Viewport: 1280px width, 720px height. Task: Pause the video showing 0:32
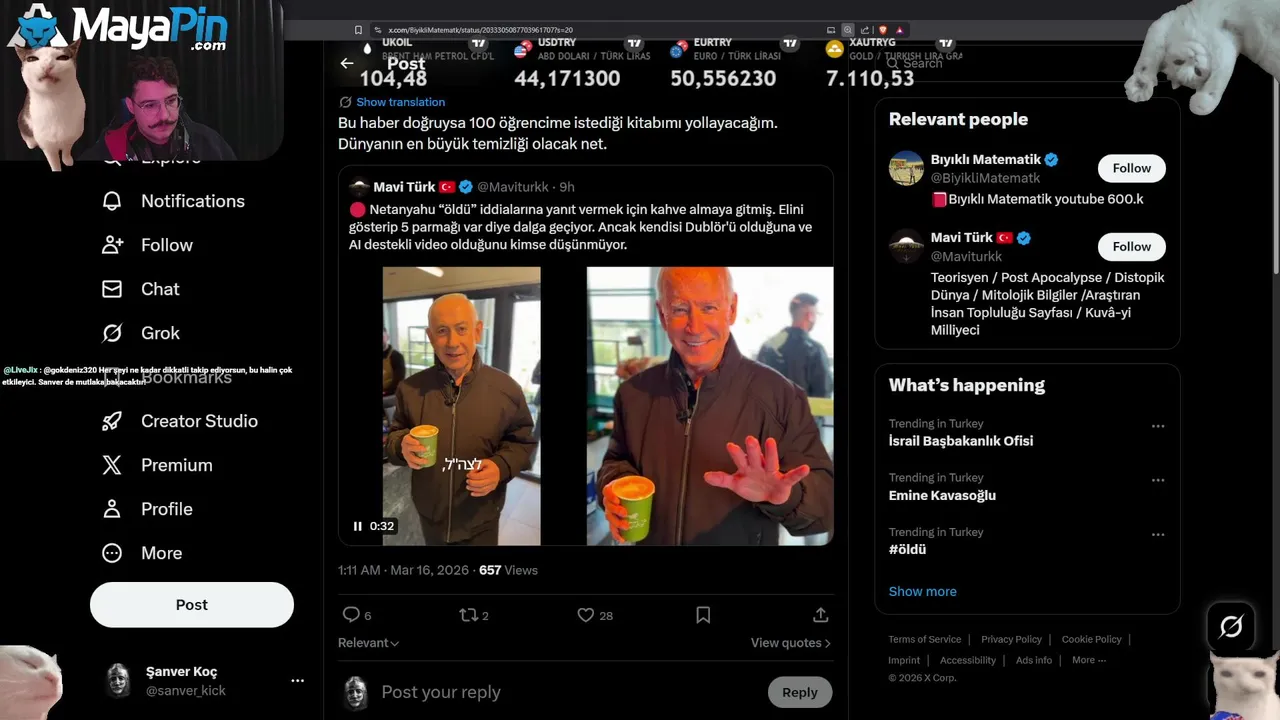357,526
